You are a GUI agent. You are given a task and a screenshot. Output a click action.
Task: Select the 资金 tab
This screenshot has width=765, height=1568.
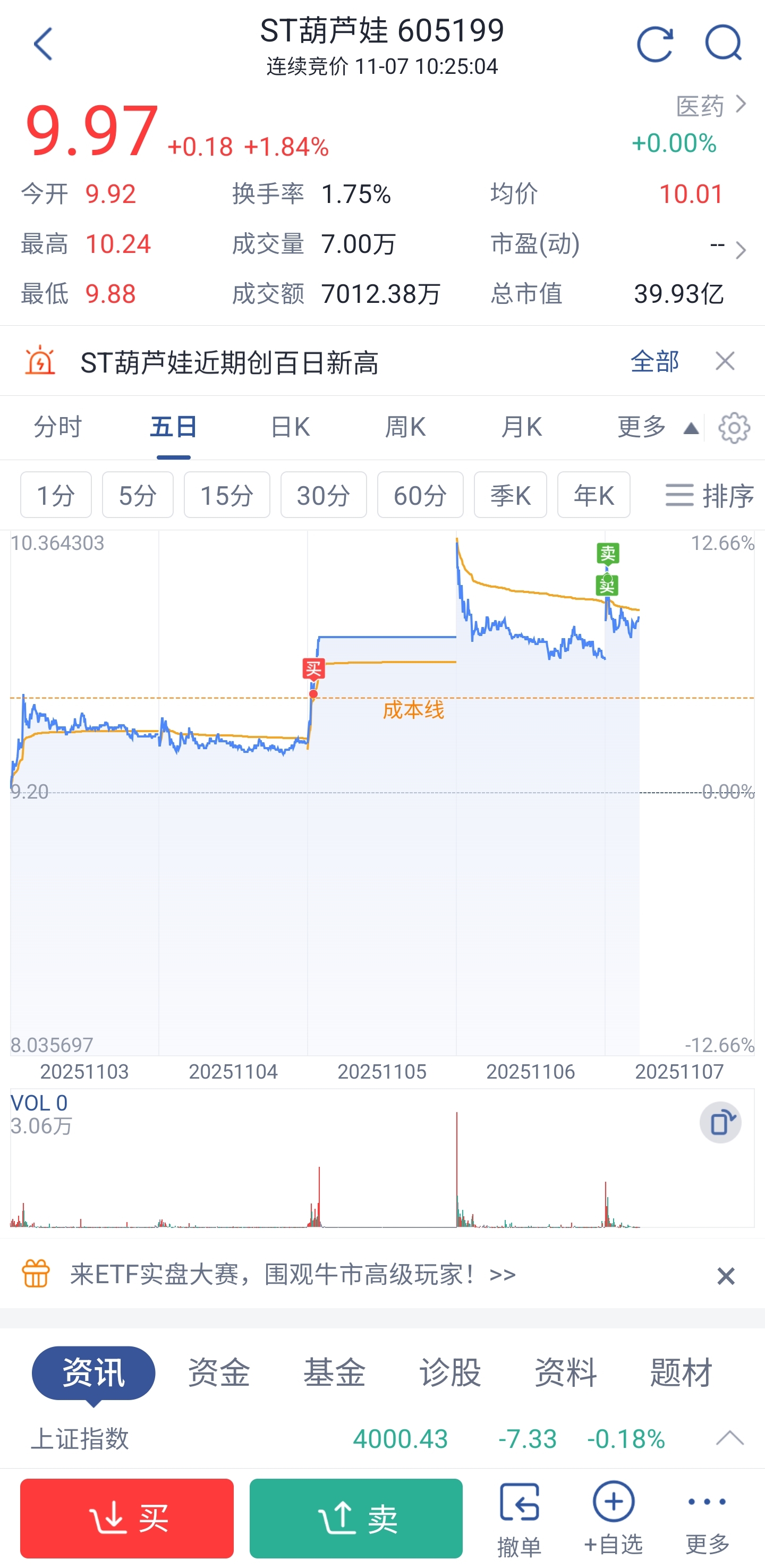point(219,1373)
